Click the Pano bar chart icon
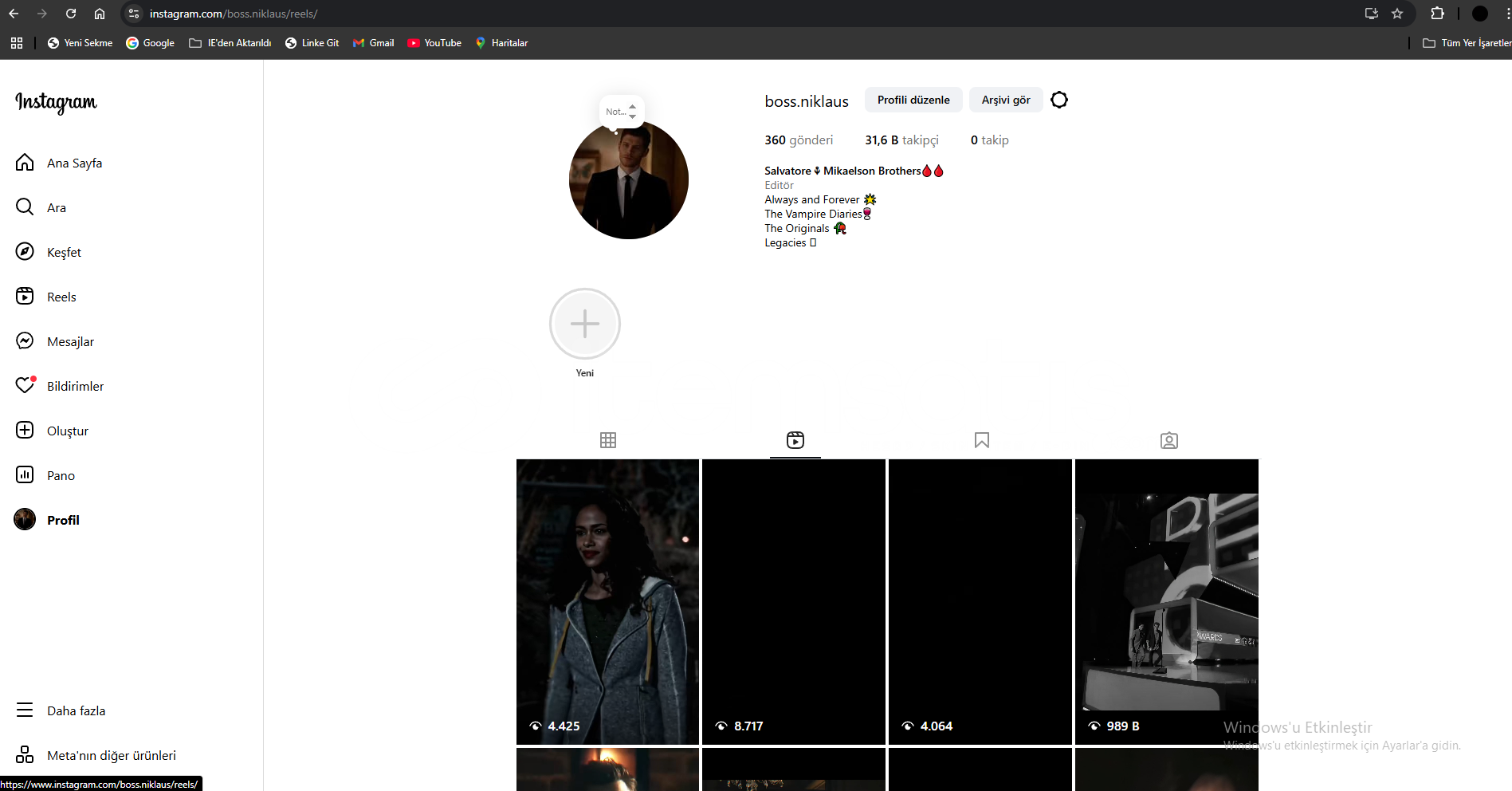The width and height of the screenshot is (1512, 791). [25, 474]
